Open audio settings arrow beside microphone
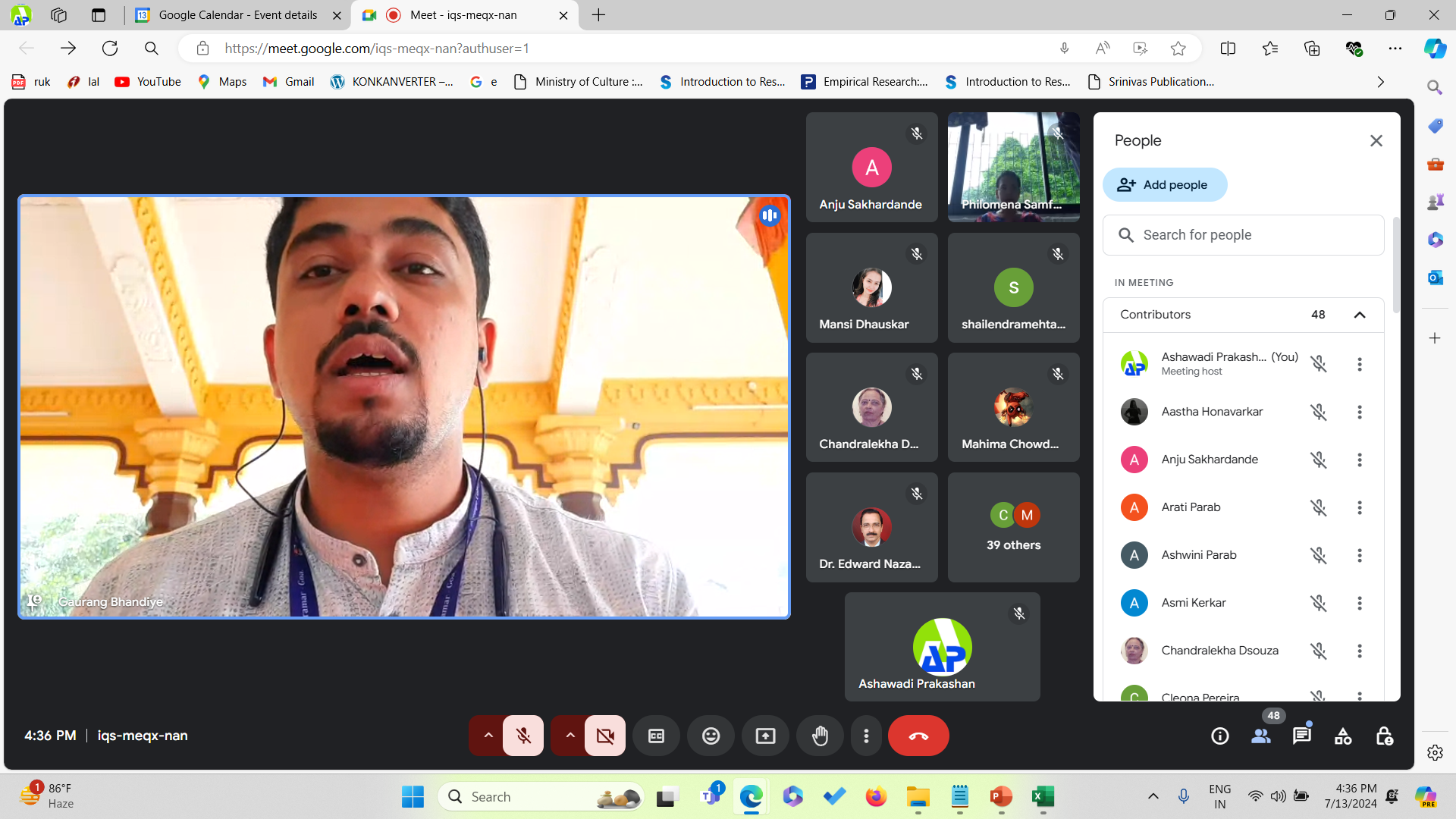Screen dimensions: 1456x819 pos(488,736)
